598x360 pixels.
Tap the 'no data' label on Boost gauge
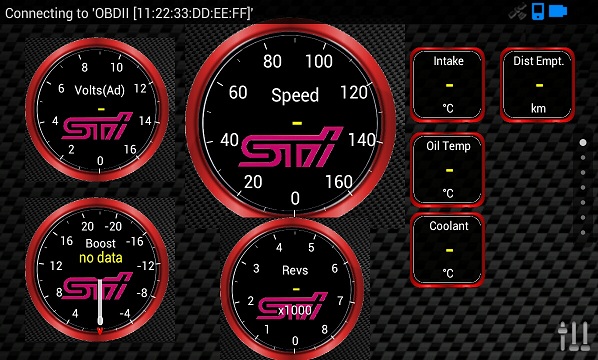tap(101, 258)
